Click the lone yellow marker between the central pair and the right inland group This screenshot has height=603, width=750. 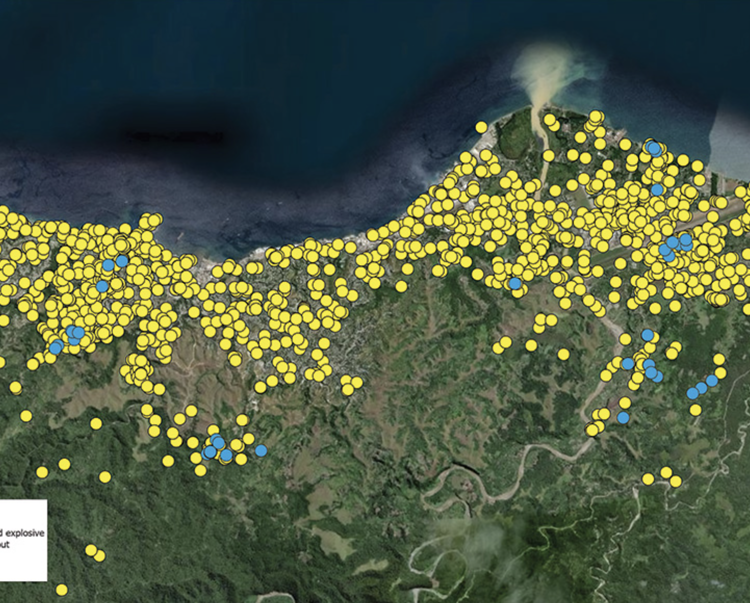coord(564,354)
